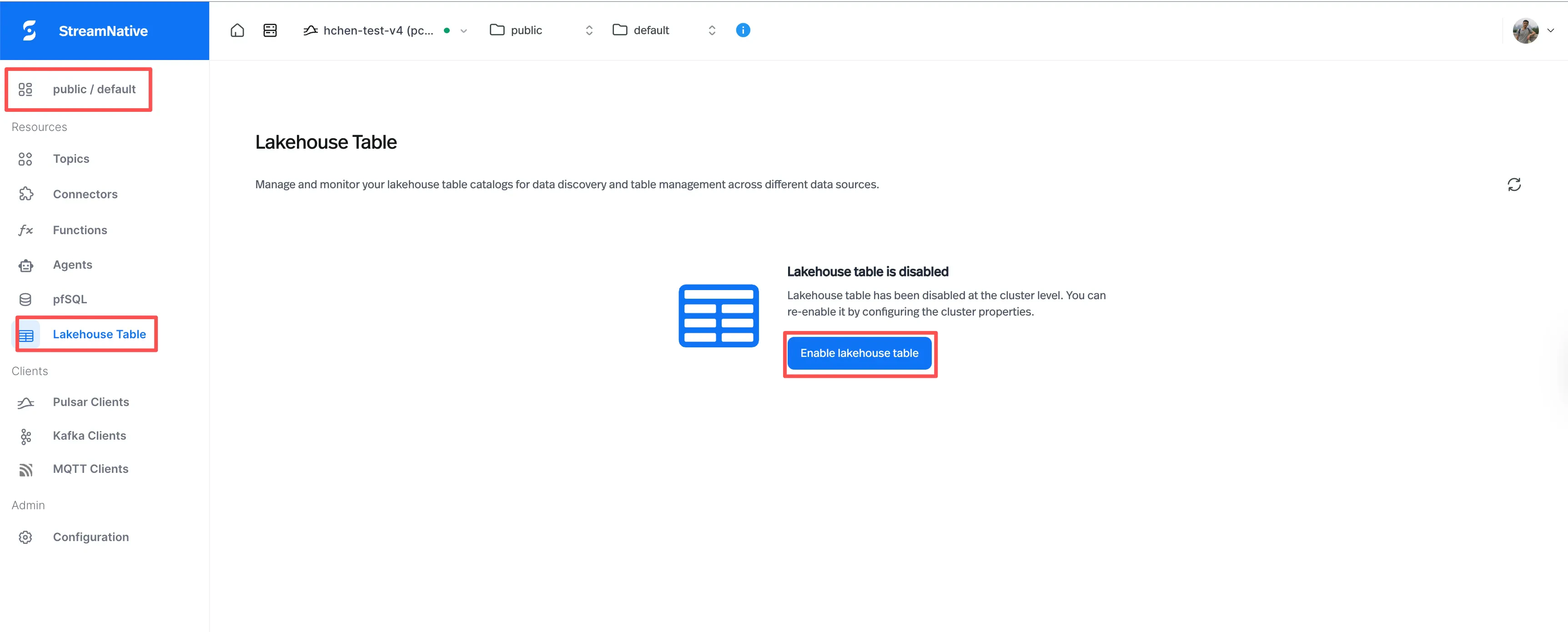1568x632 pixels.
Task: Click the Agents robot icon
Action: [x=25, y=266]
